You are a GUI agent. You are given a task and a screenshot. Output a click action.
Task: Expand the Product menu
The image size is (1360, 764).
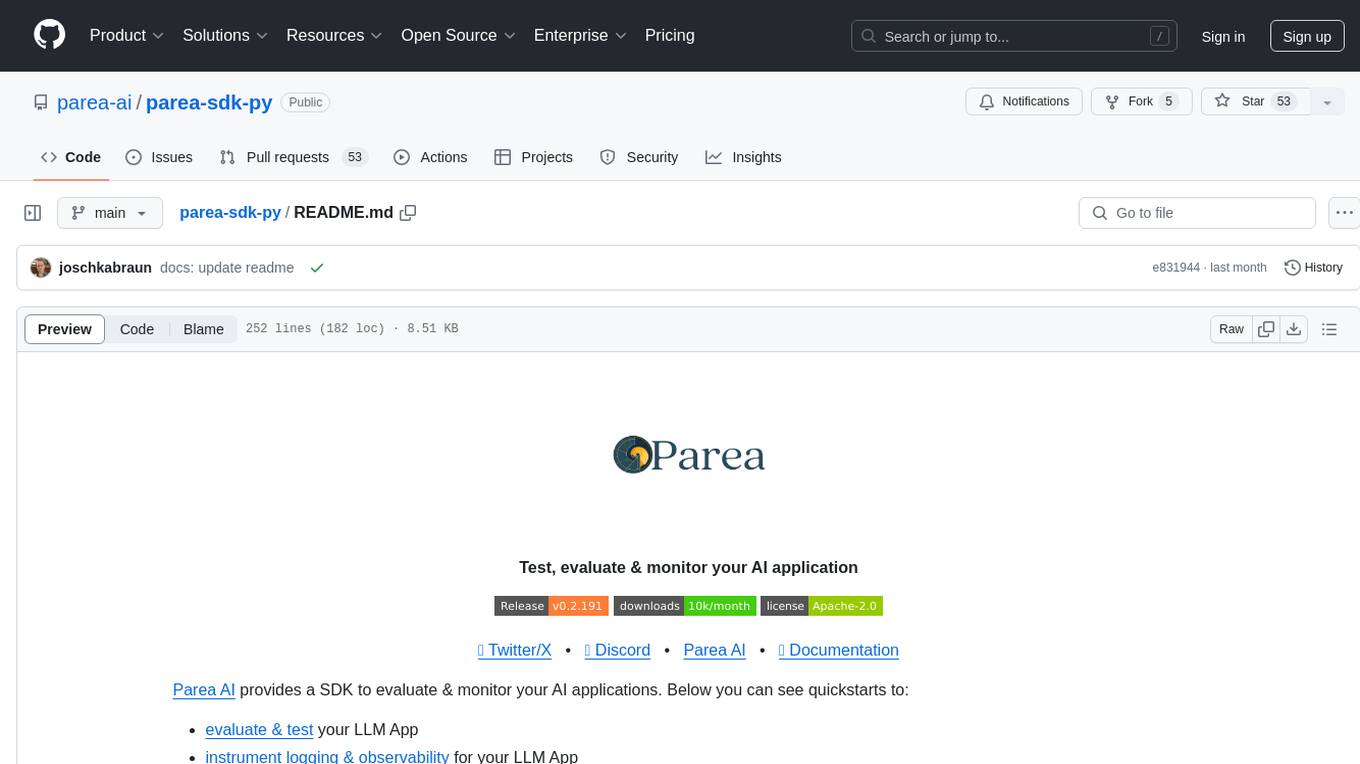[127, 35]
